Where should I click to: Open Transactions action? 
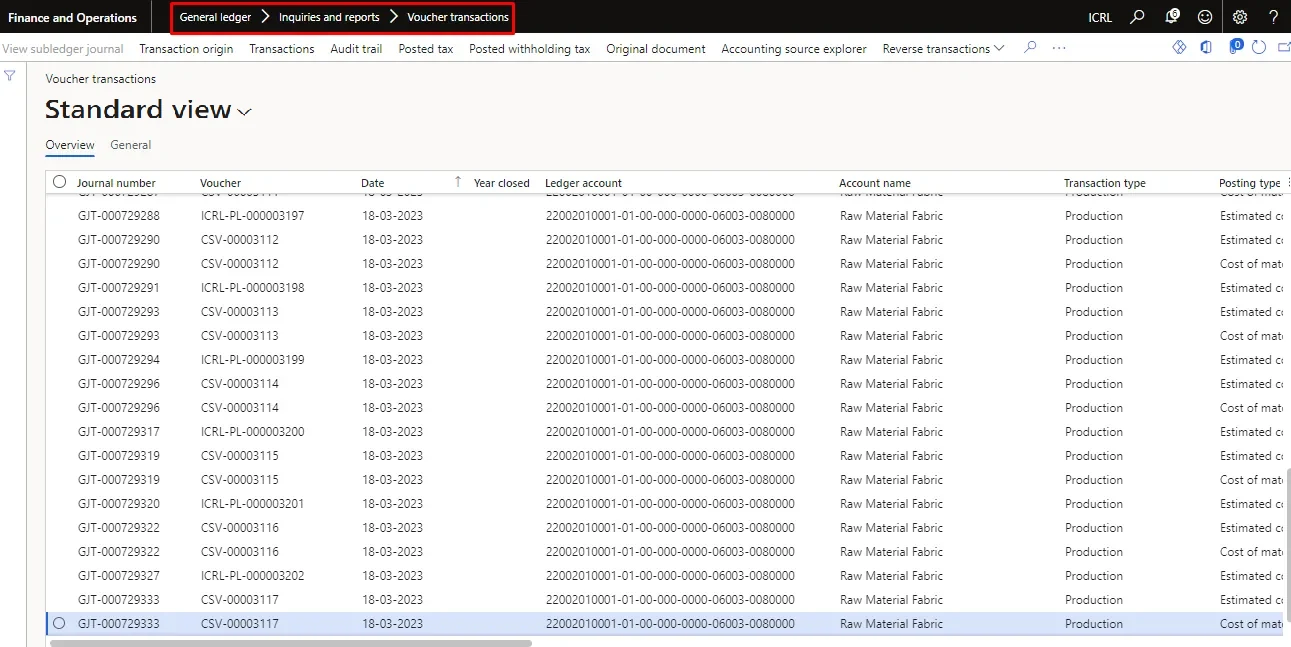(x=282, y=48)
